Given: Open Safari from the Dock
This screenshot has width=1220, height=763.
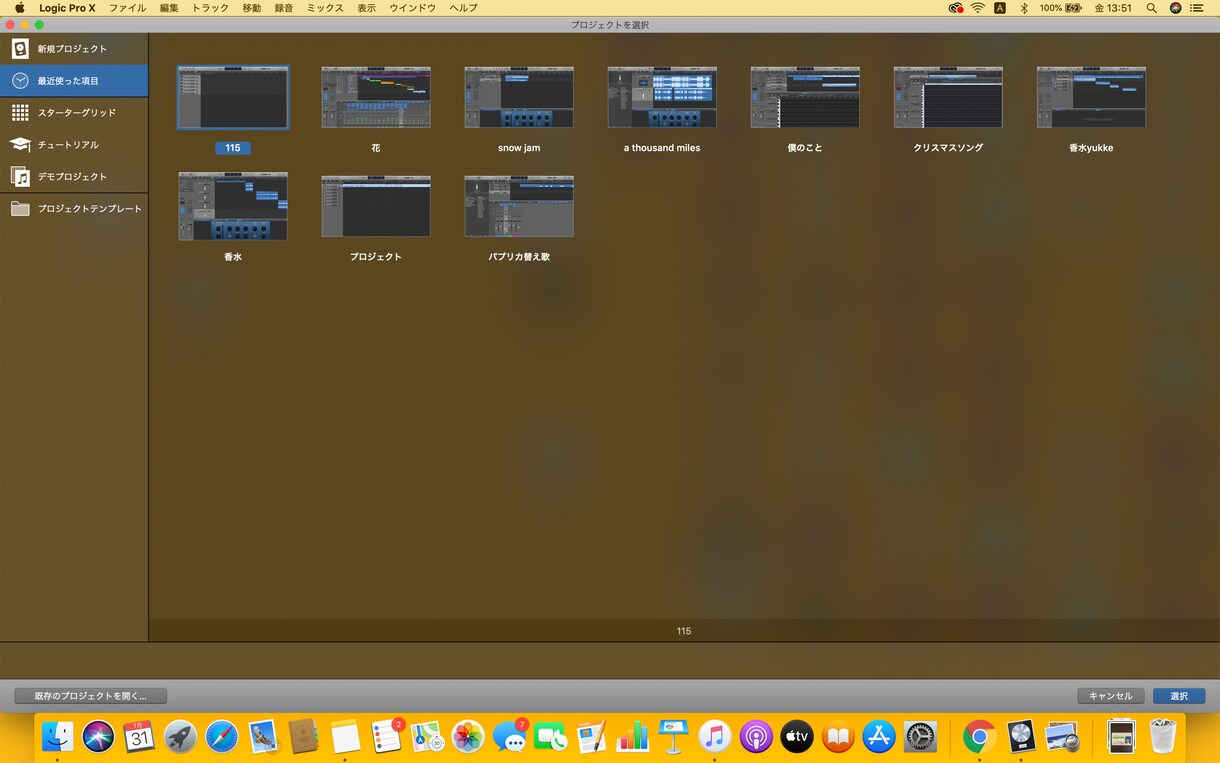Looking at the screenshot, I should click(221, 737).
